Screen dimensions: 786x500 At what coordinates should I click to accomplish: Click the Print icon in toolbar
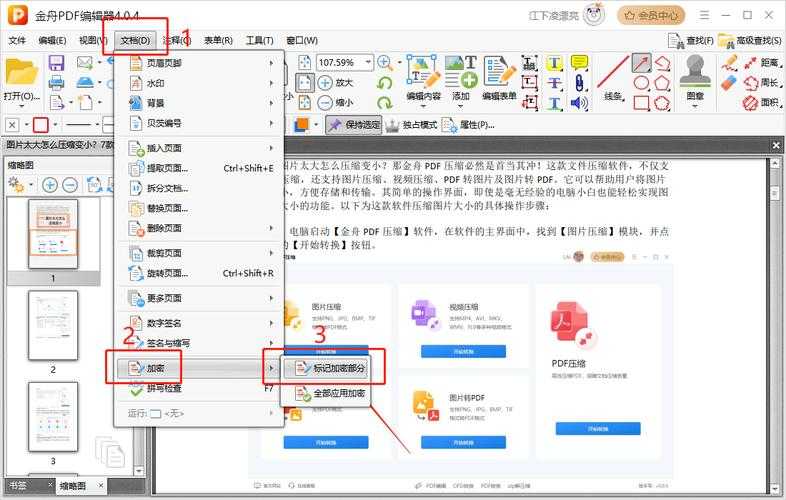pos(56,82)
